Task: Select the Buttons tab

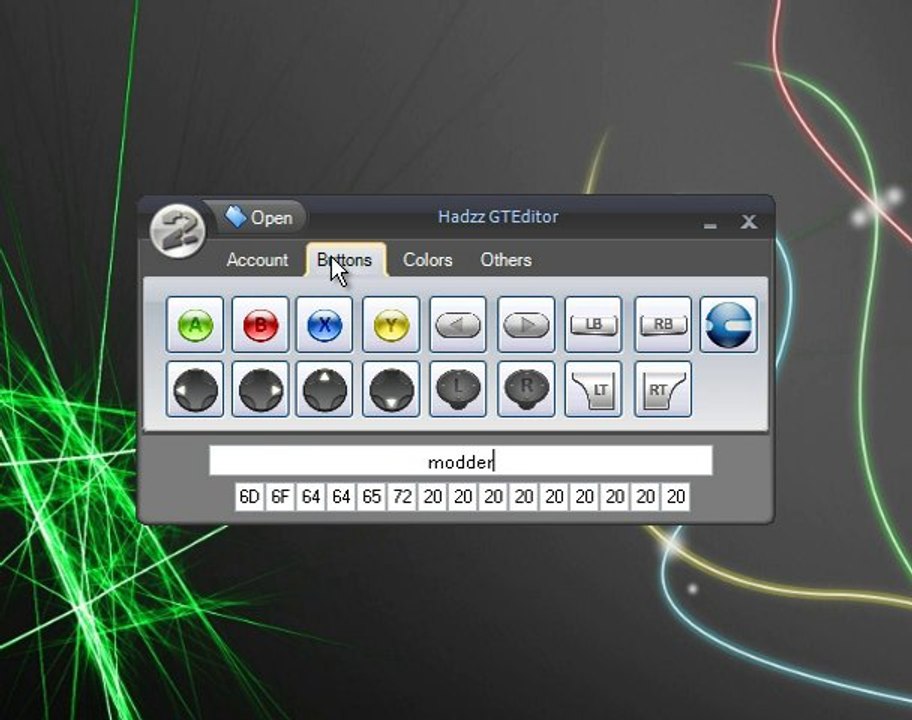Action: 346,260
